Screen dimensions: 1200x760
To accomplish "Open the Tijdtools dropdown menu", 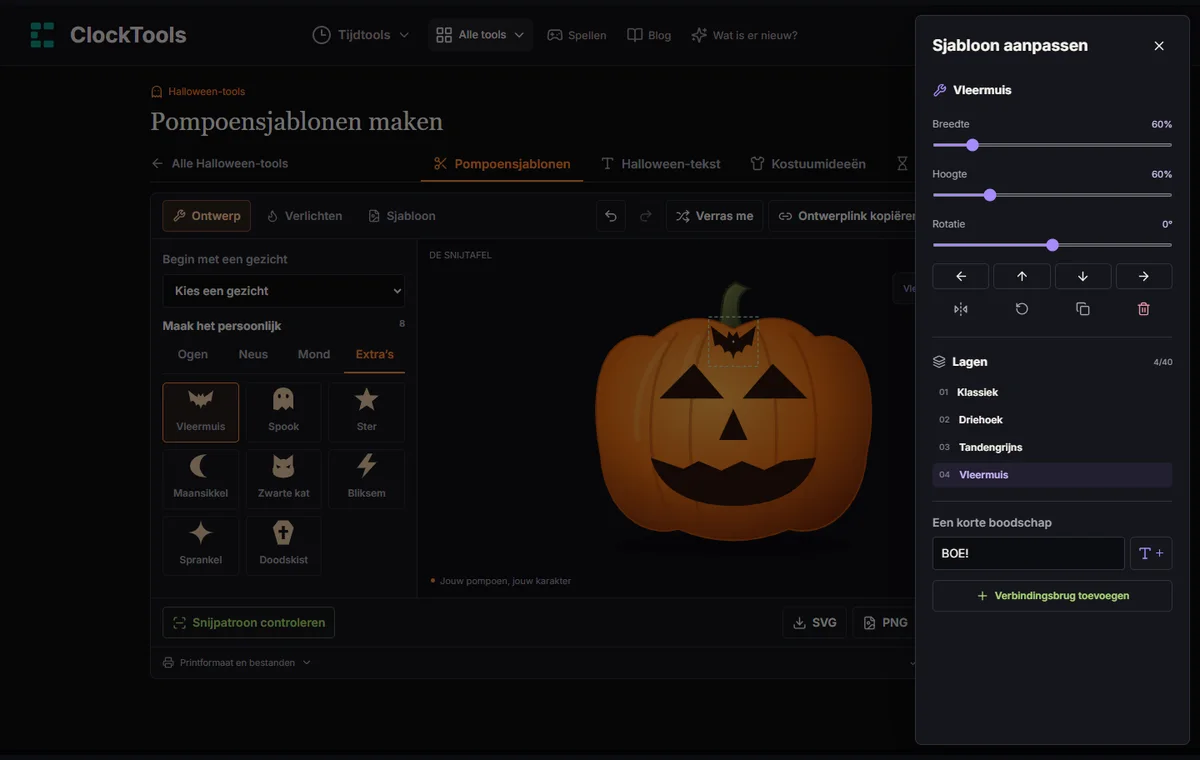I will point(361,35).
